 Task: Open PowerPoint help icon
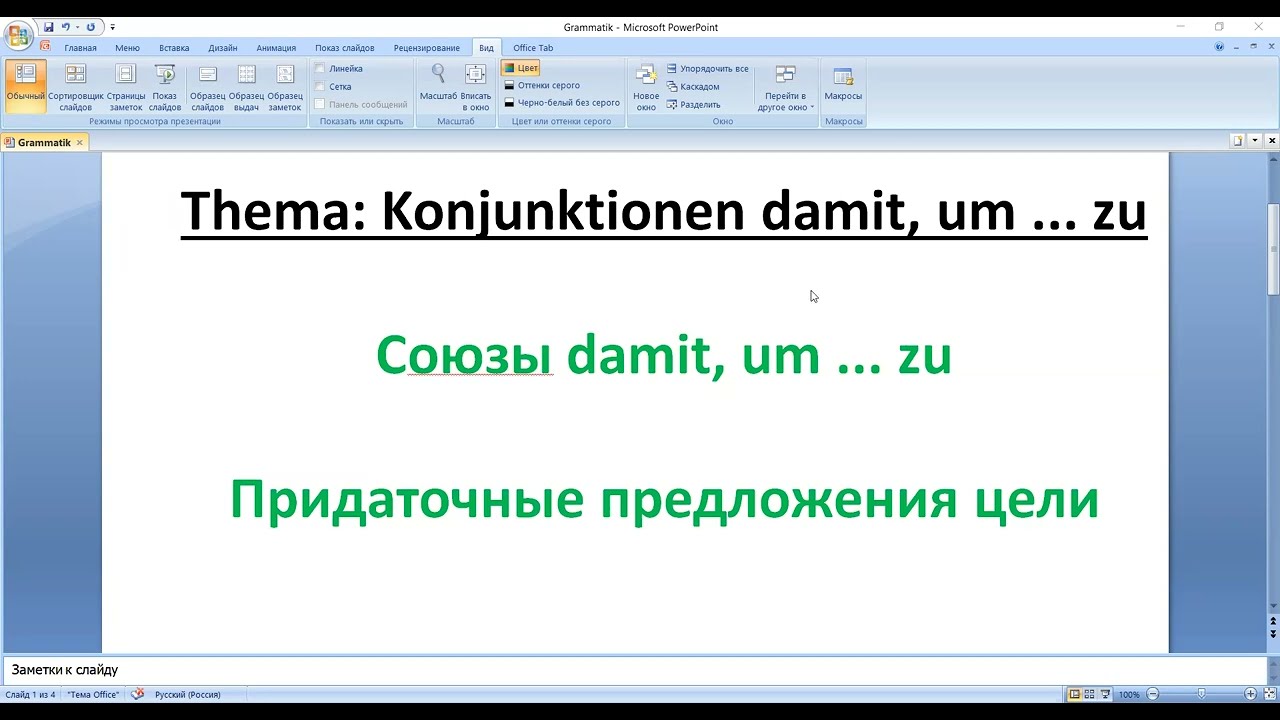tap(1219, 47)
